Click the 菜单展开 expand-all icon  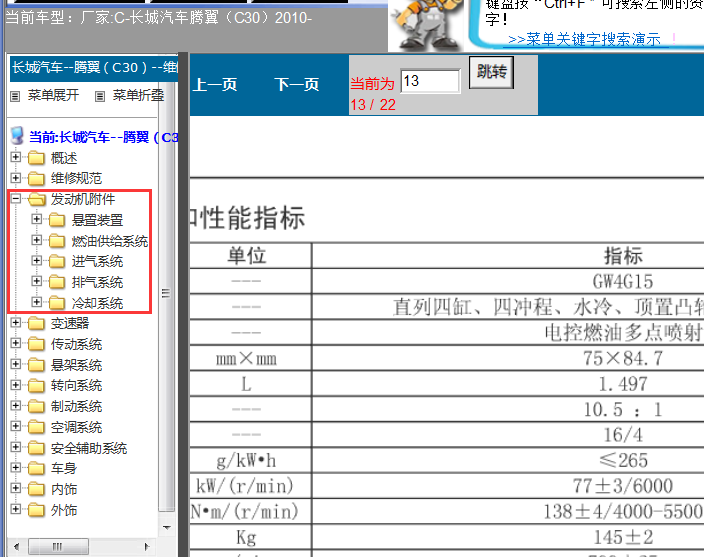[15, 96]
